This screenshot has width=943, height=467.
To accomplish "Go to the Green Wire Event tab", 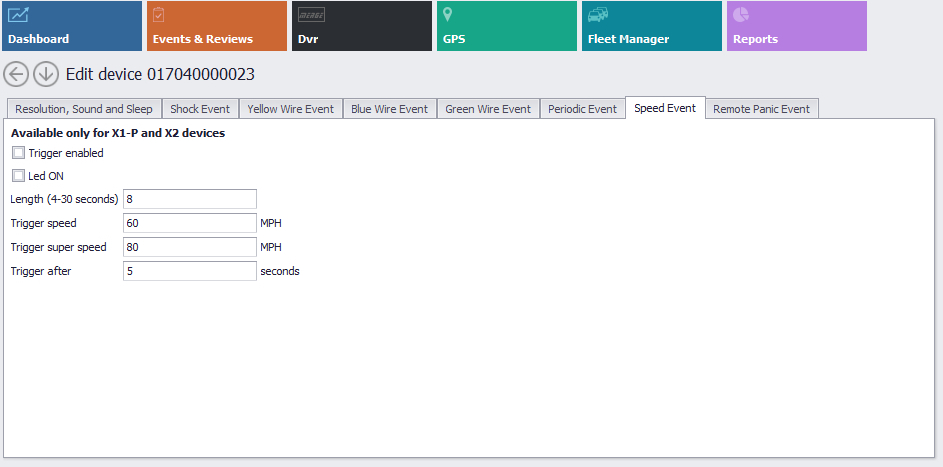I will [488, 109].
